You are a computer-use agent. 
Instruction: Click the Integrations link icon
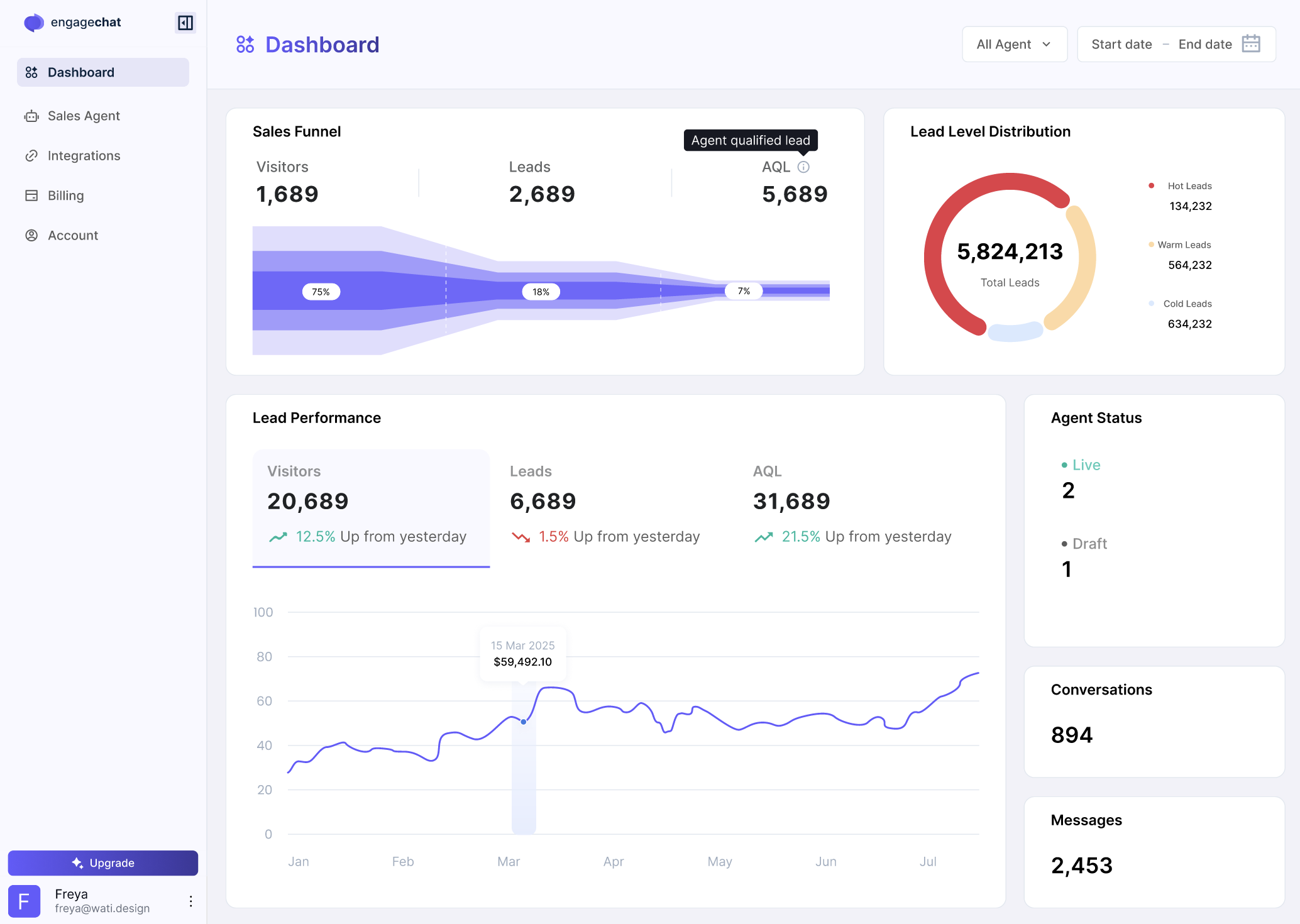click(x=31, y=156)
